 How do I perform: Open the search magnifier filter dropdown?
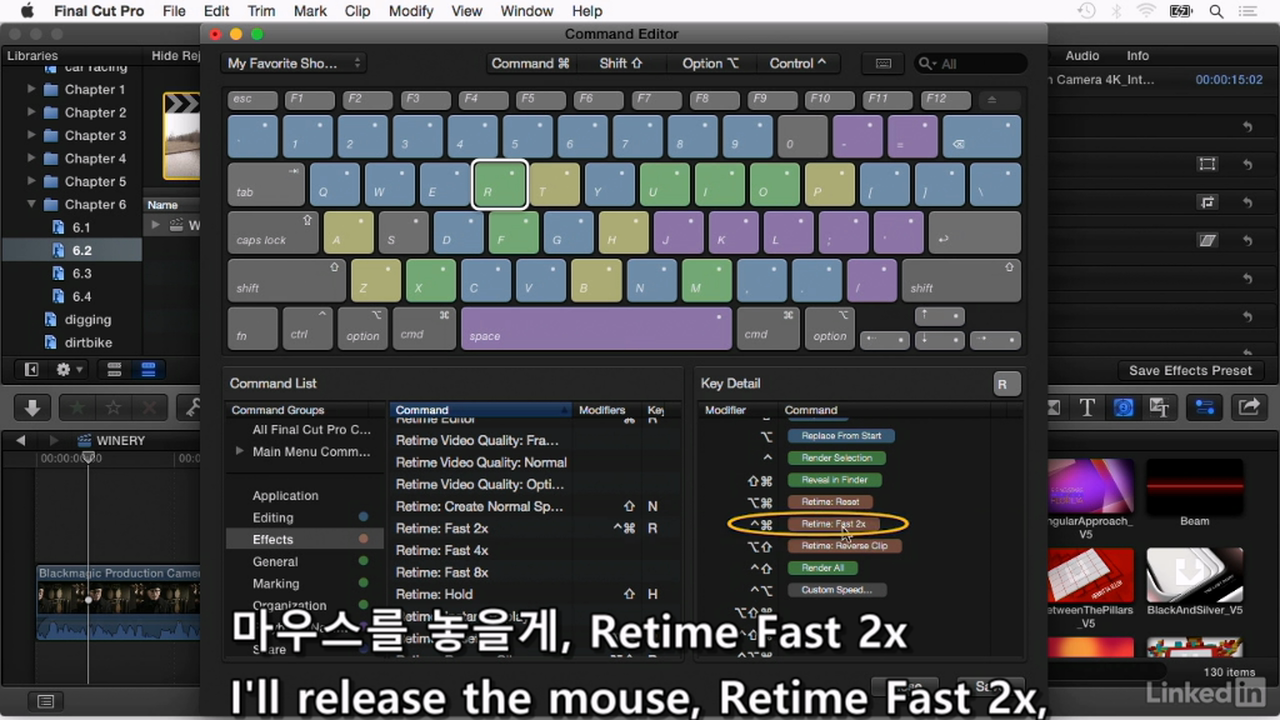pyautogui.click(x=929, y=63)
